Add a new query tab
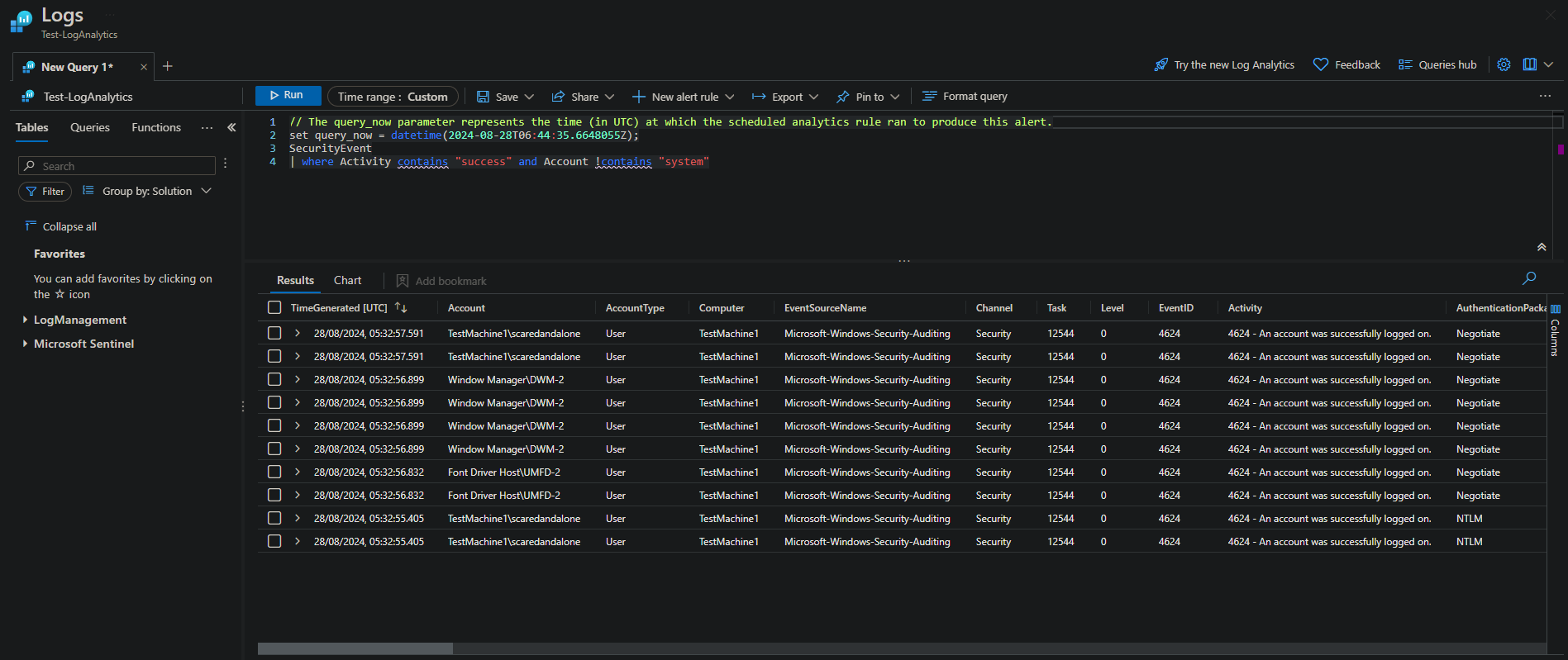The image size is (1568, 660). [x=168, y=66]
